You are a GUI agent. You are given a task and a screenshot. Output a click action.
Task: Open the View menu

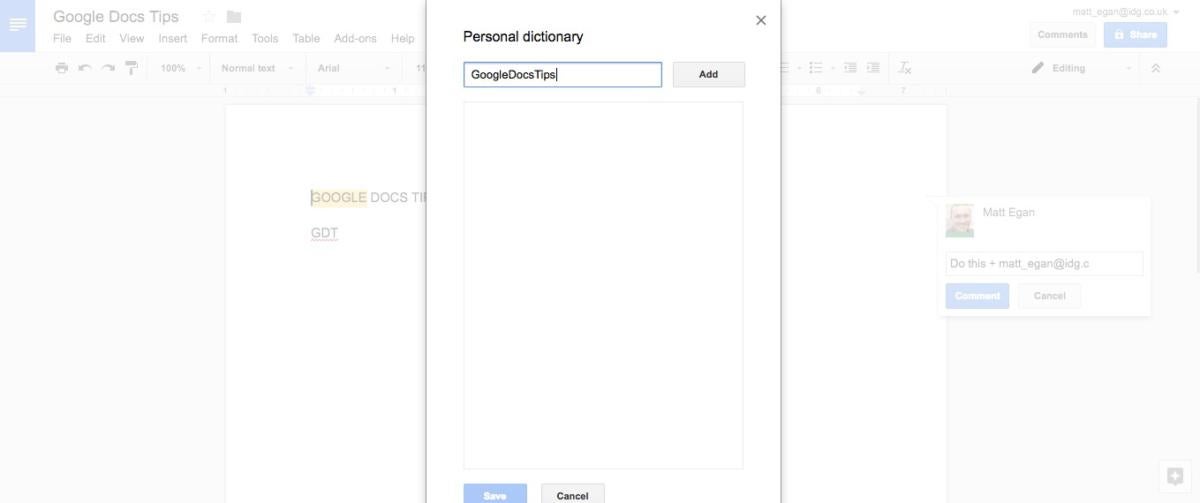click(x=132, y=38)
